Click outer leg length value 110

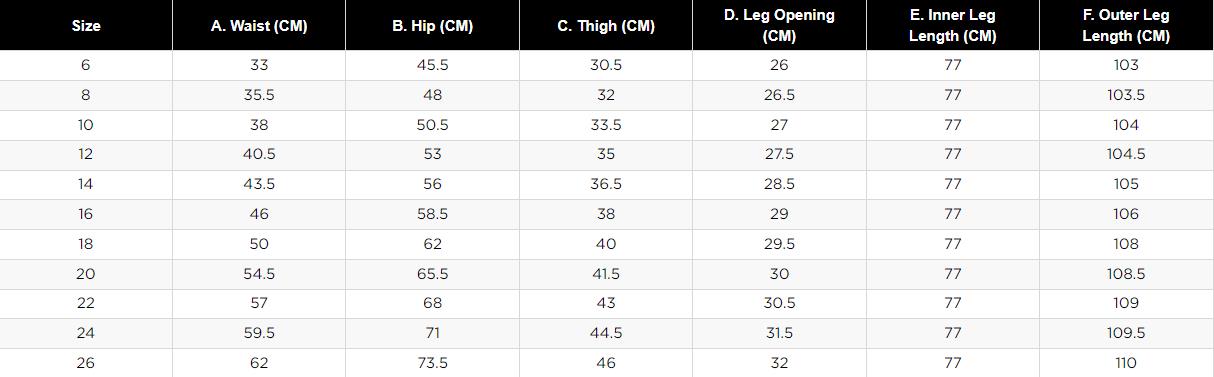pos(1126,363)
